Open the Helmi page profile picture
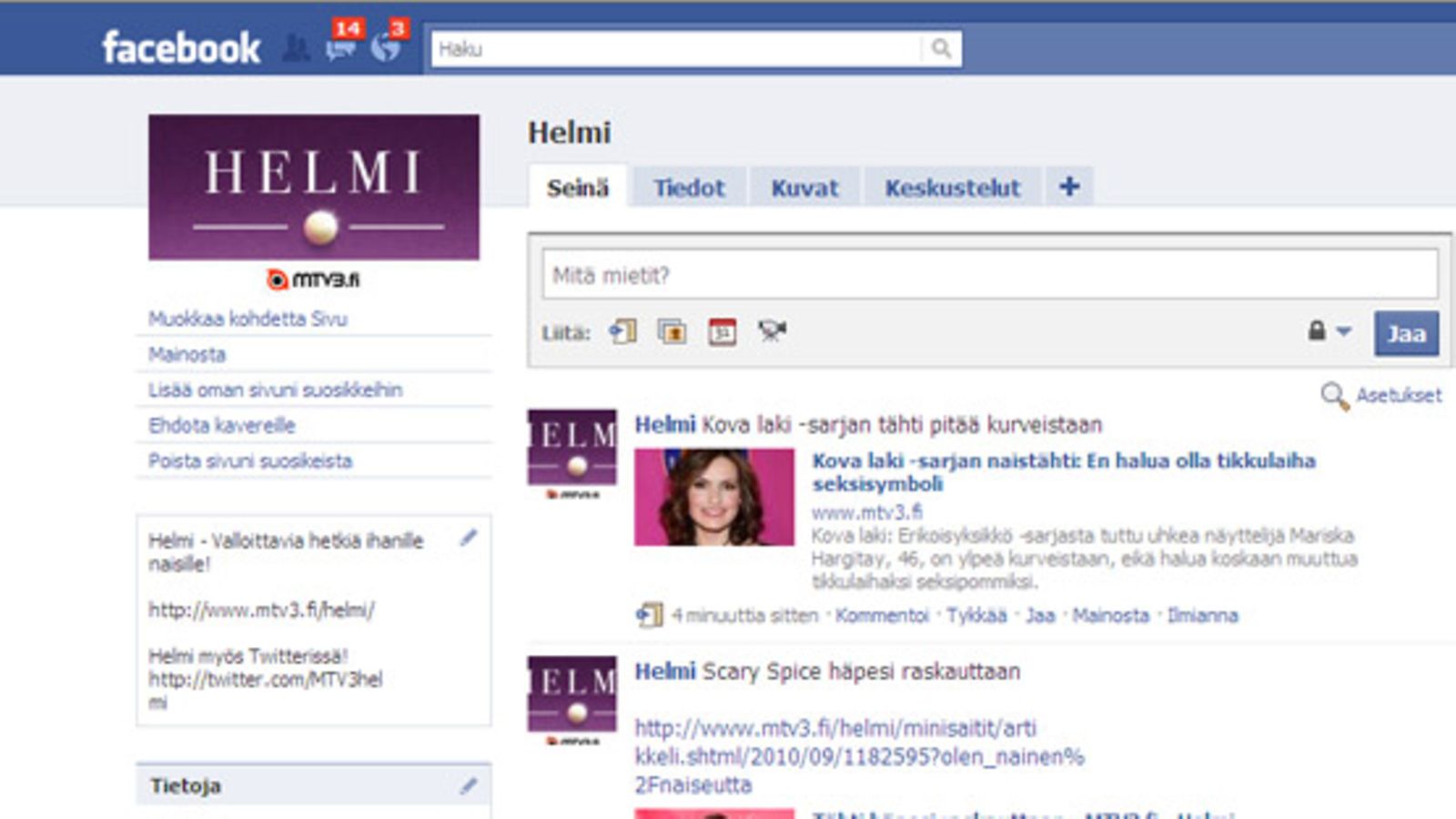 tap(314, 187)
